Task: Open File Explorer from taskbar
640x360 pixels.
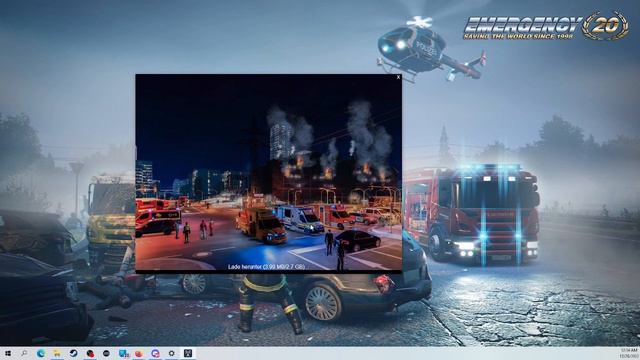Action: coord(57,353)
